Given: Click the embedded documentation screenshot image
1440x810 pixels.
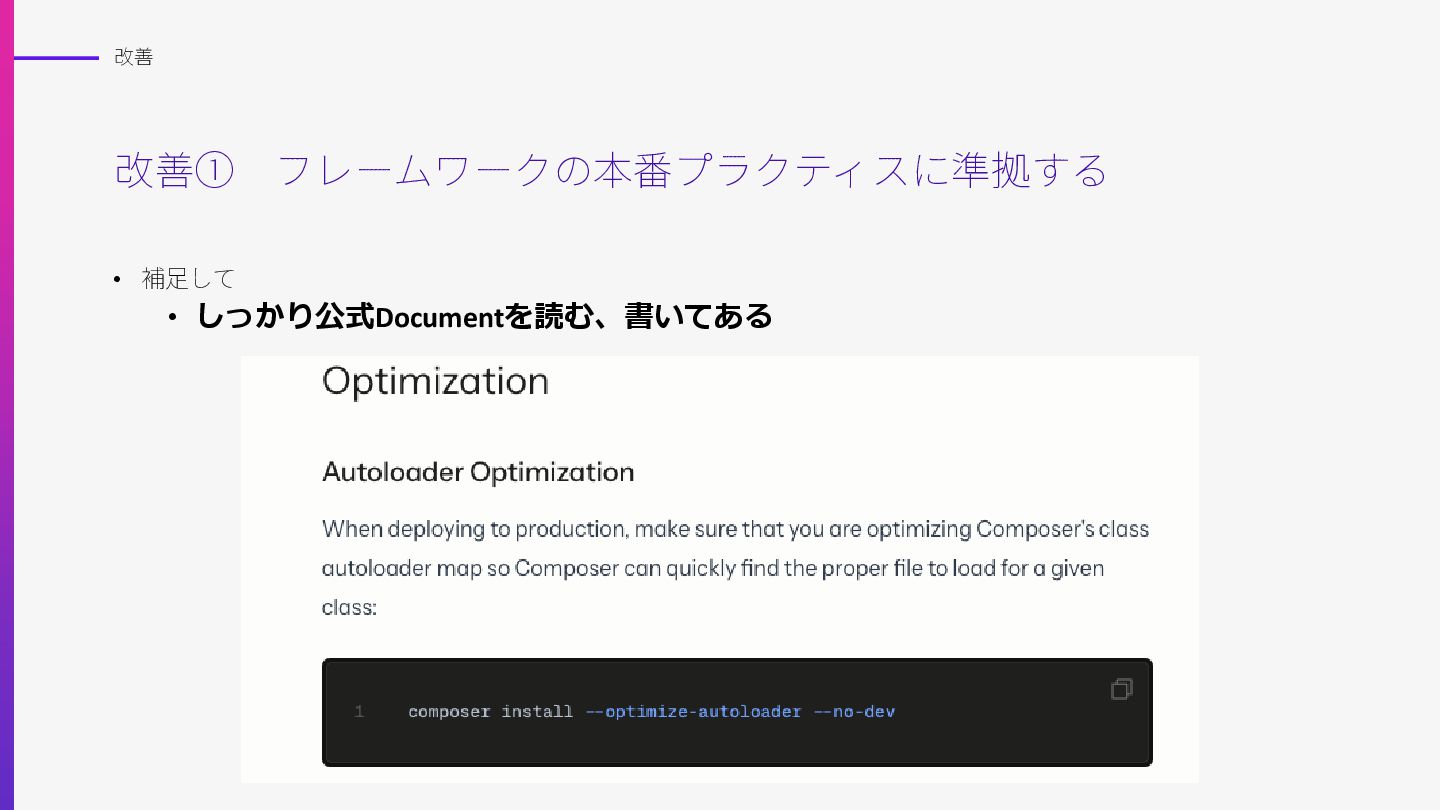Looking at the screenshot, I should (x=720, y=569).
